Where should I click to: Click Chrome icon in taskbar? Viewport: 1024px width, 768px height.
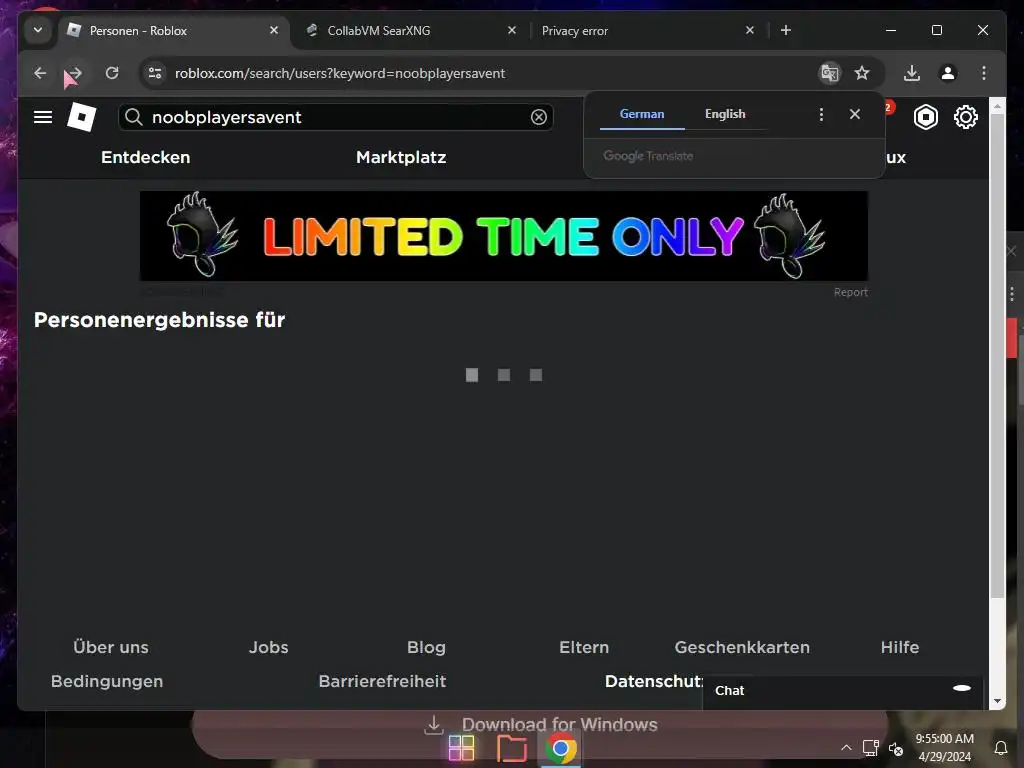coord(560,748)
